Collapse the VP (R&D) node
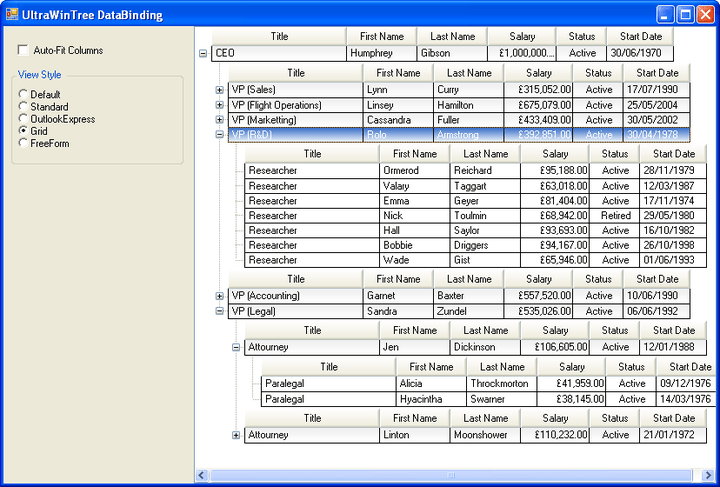The image size is (720, 487). click(x=219, y=134)
